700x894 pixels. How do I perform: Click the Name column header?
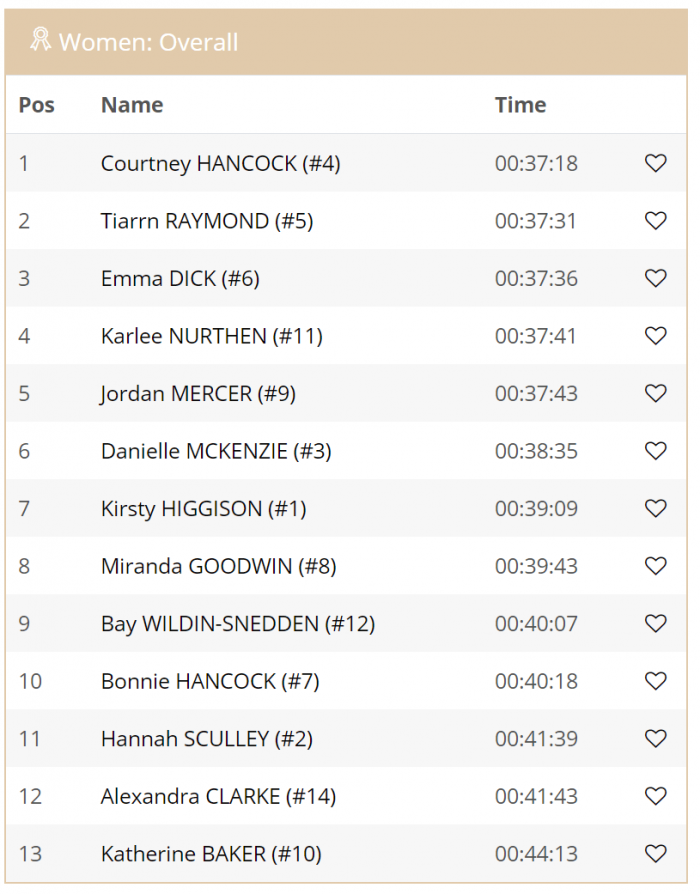(132, 105)
